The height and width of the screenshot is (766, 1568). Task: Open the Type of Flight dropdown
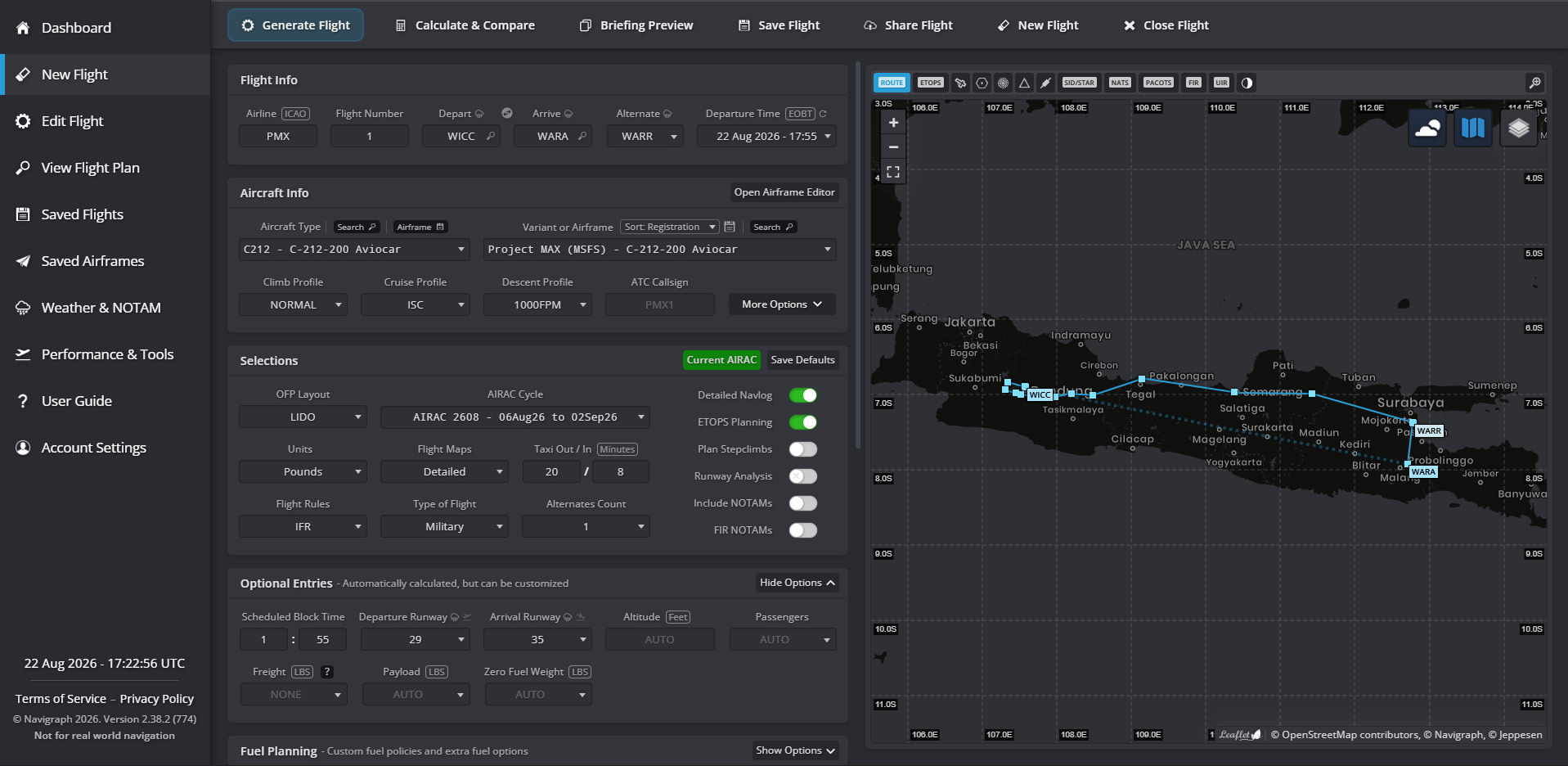tap(444, 527)
